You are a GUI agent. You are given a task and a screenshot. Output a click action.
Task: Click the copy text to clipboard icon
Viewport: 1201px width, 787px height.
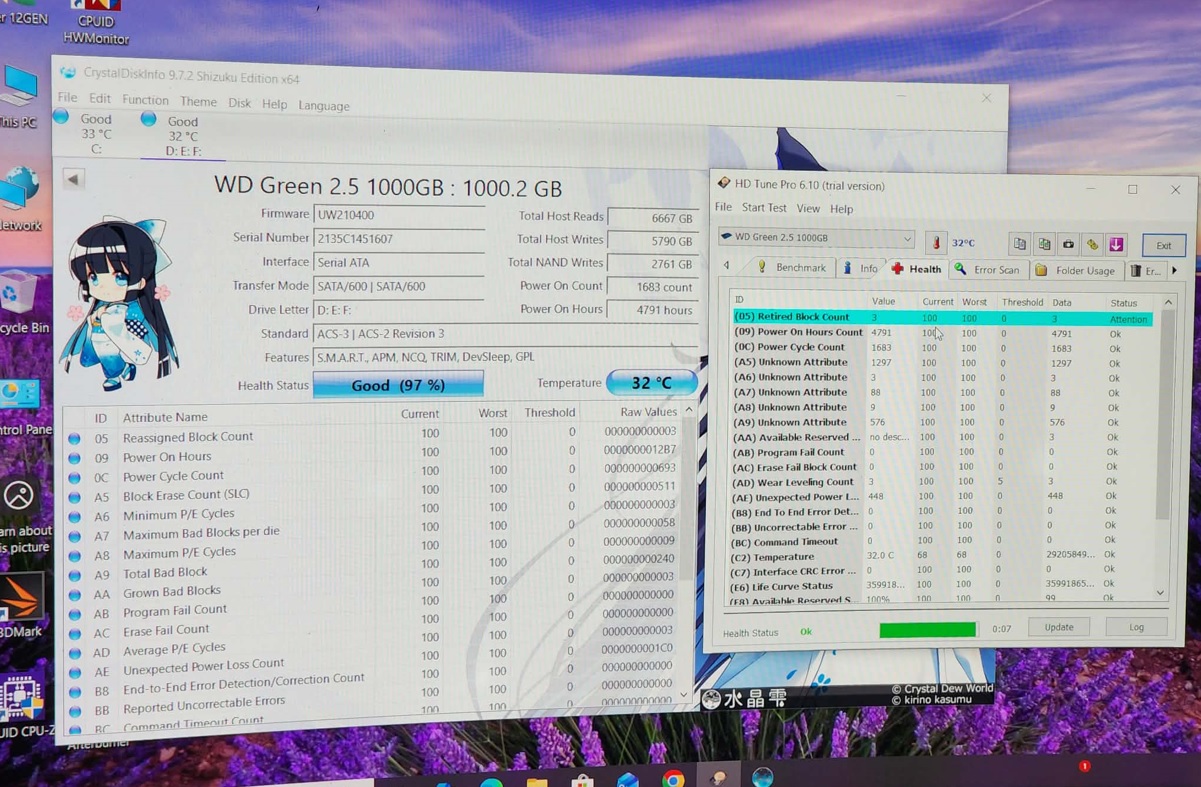coord(1020,244)
